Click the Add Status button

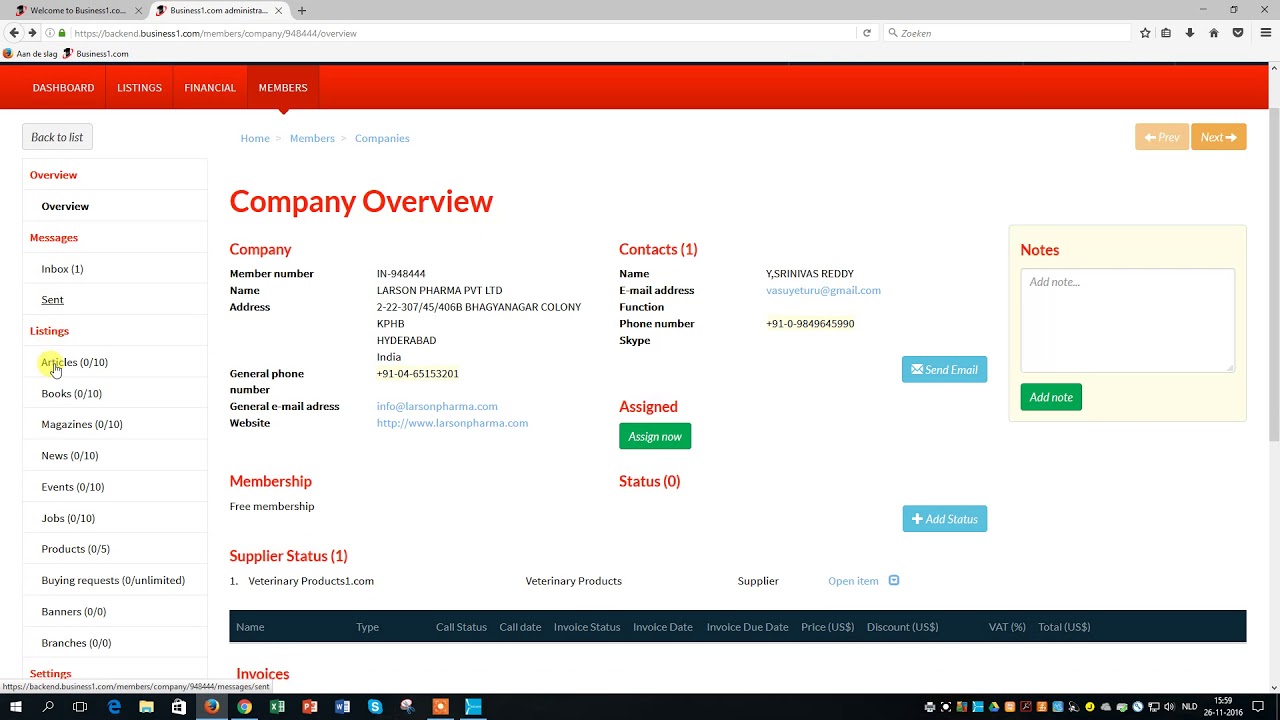pyautogui.click(x=944, y=519)
